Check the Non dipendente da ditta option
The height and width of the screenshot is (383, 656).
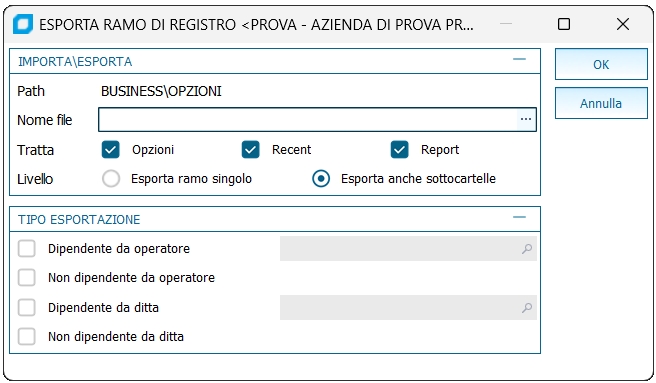pos(27,337)
